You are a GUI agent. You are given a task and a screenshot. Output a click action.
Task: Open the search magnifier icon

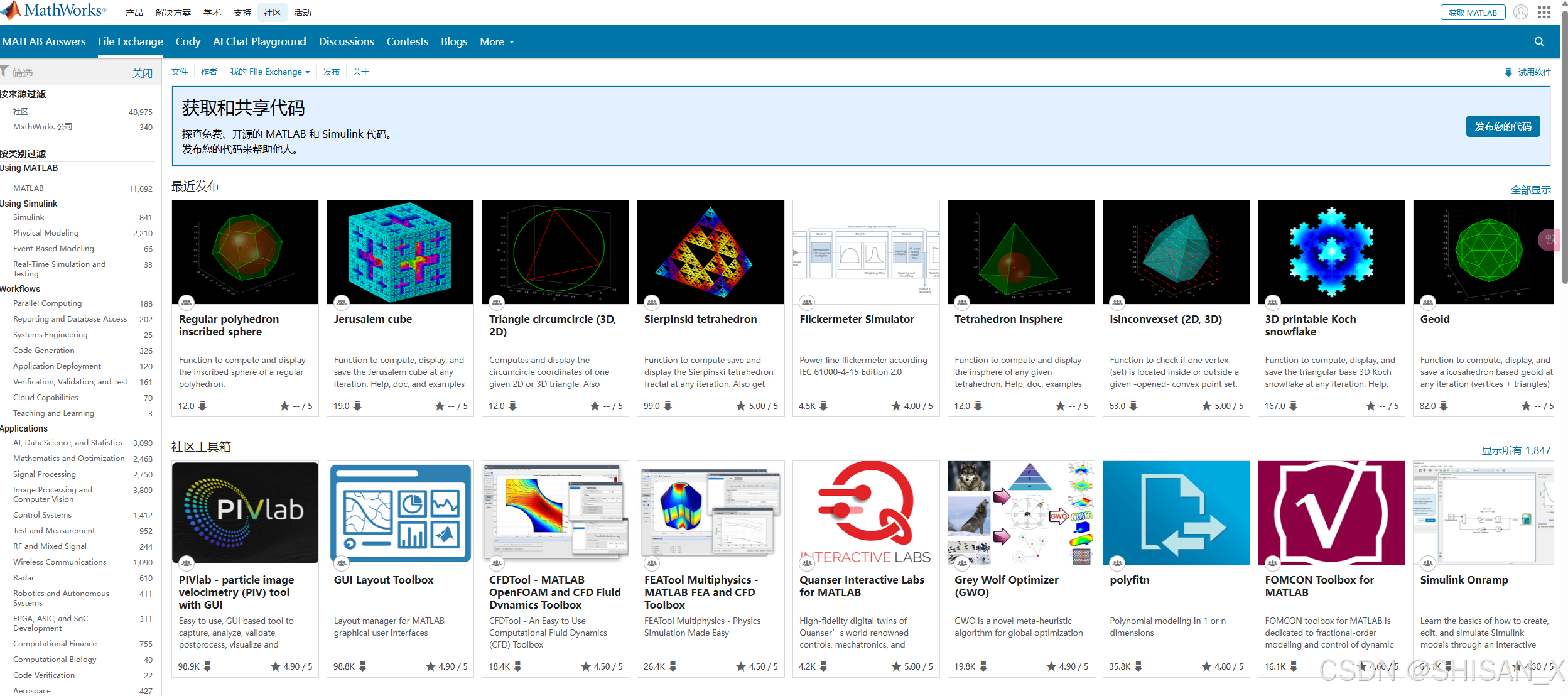[1539, 41]
